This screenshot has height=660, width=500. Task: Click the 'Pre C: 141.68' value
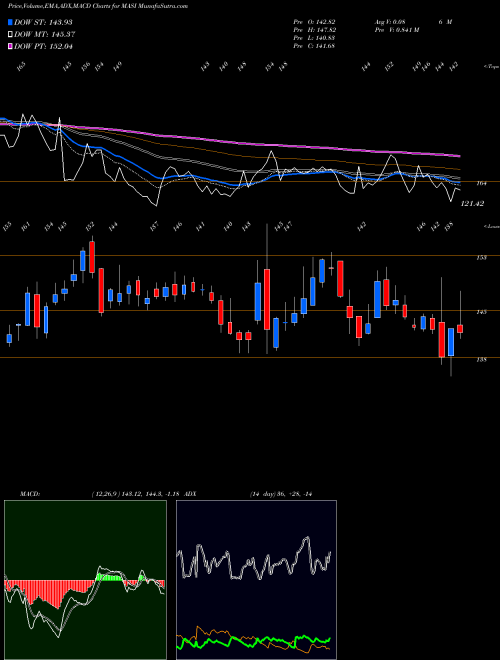tap(314, 46)
